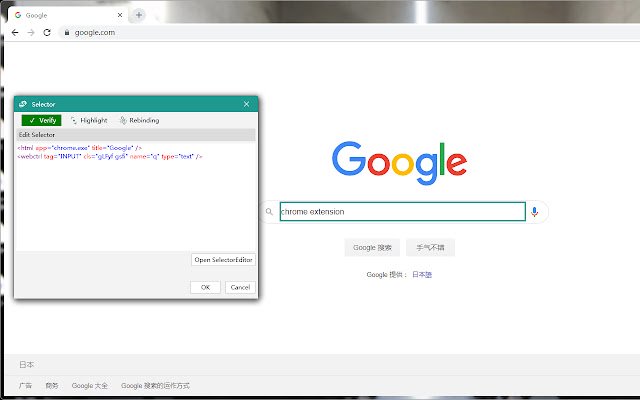This screenshot has width=640, height=400.
Task: Open SelectorEditor from the dialog
Action: point(223,260)
